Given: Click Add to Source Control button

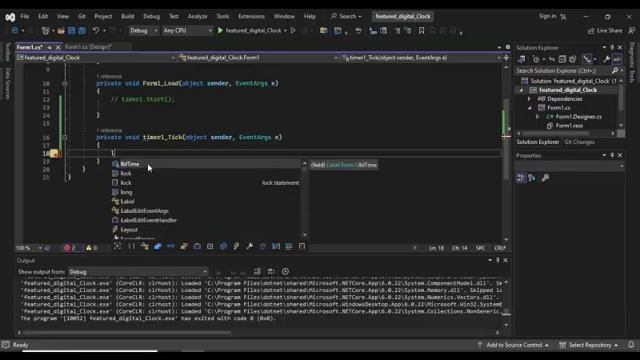Looking at the screenshot, I should (x=514, y=345).
